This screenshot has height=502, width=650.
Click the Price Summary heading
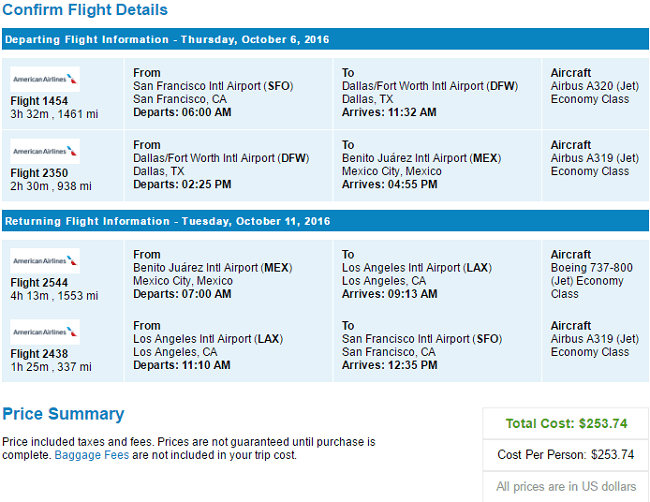63,414
